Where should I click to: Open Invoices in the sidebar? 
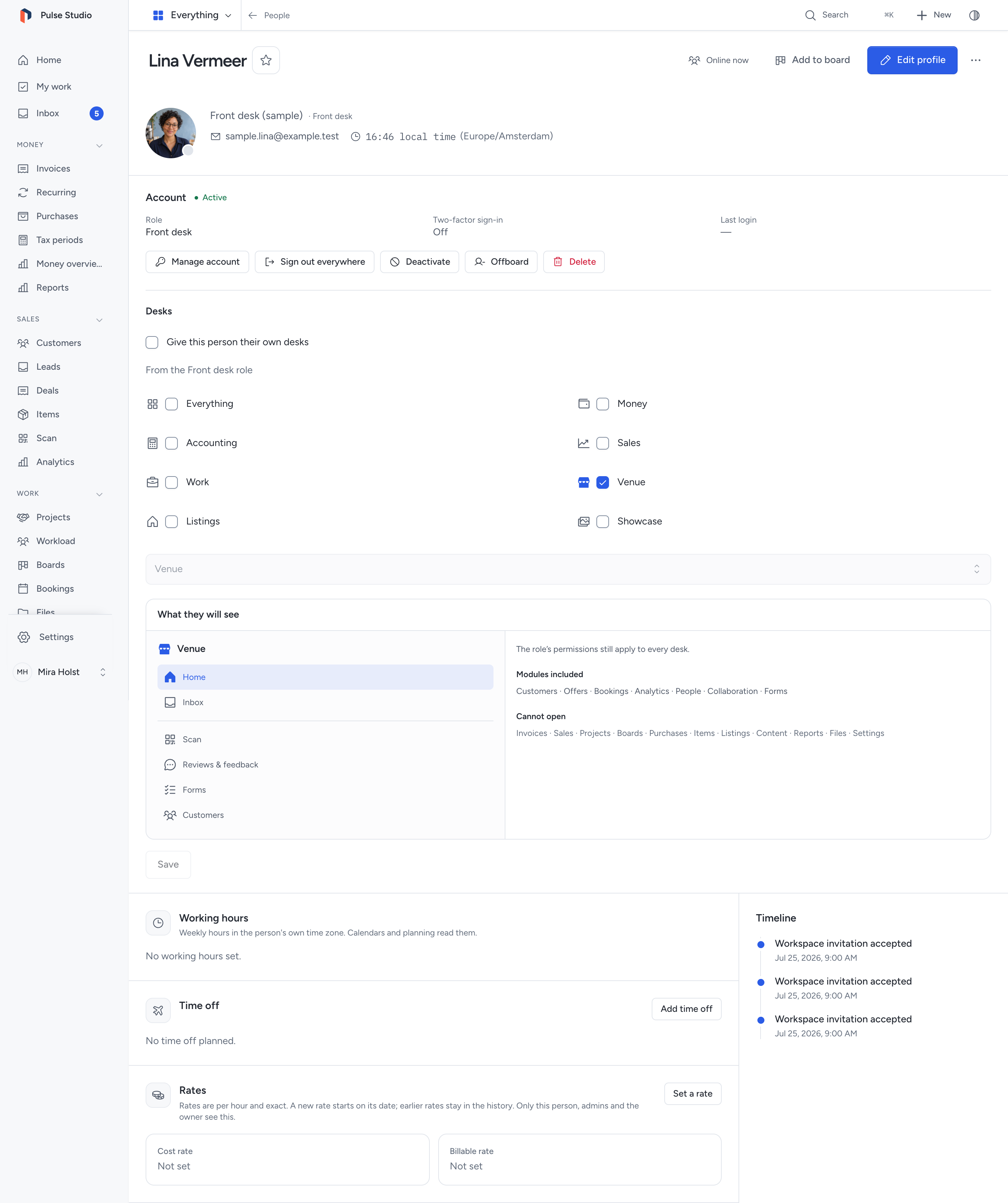pyautogui.click(x=60, y=168)
